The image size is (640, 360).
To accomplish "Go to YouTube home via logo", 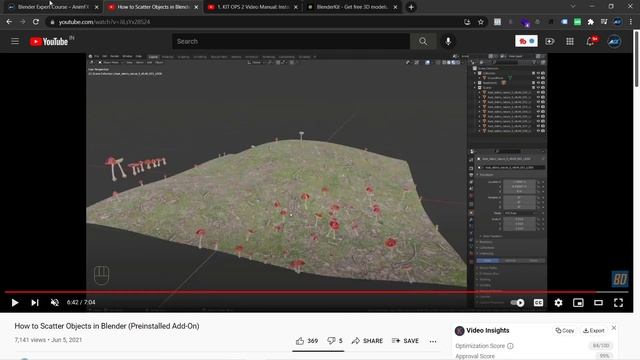I will tap(49, 41).
